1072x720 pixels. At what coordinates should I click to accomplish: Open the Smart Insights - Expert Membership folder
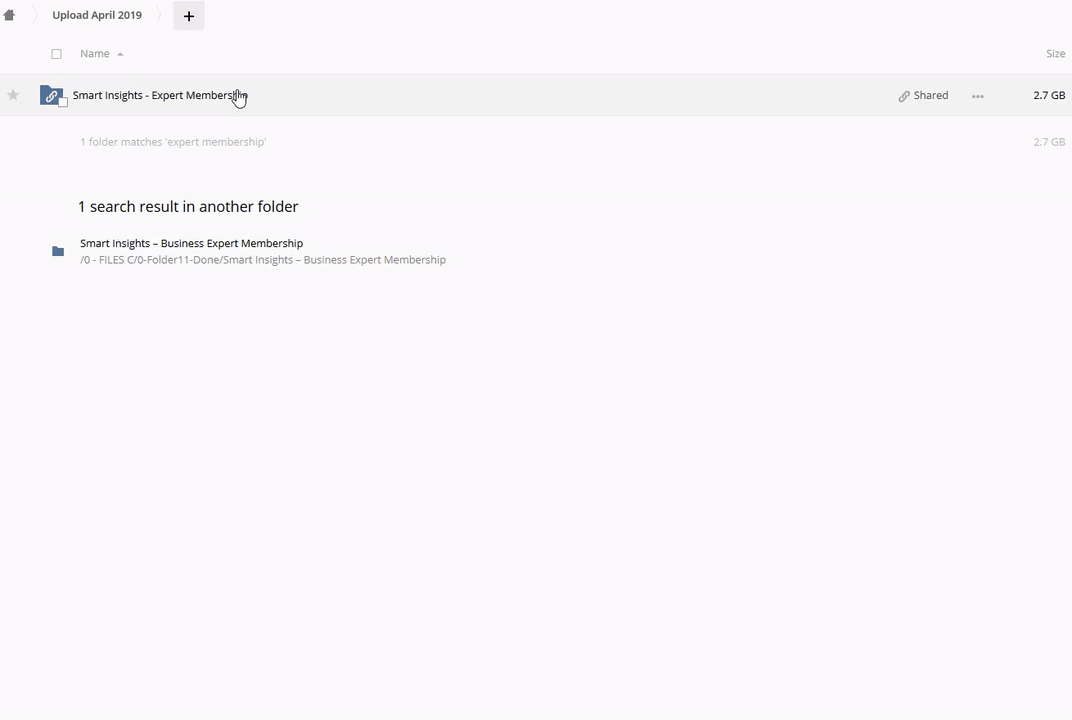click(155, 95)
